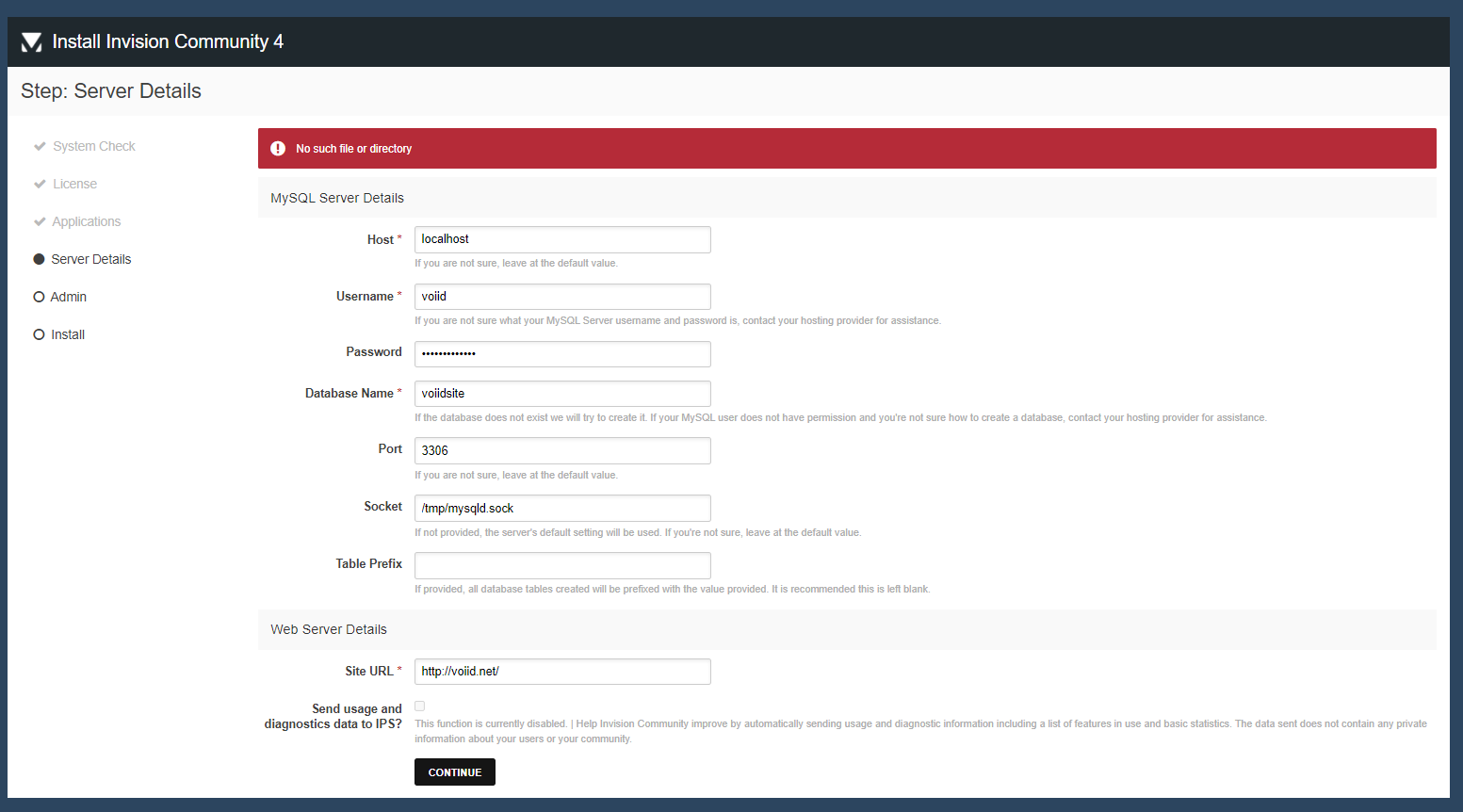Click the empty Table Prefix field
The image size is (1463, 812).
point(562,566)
